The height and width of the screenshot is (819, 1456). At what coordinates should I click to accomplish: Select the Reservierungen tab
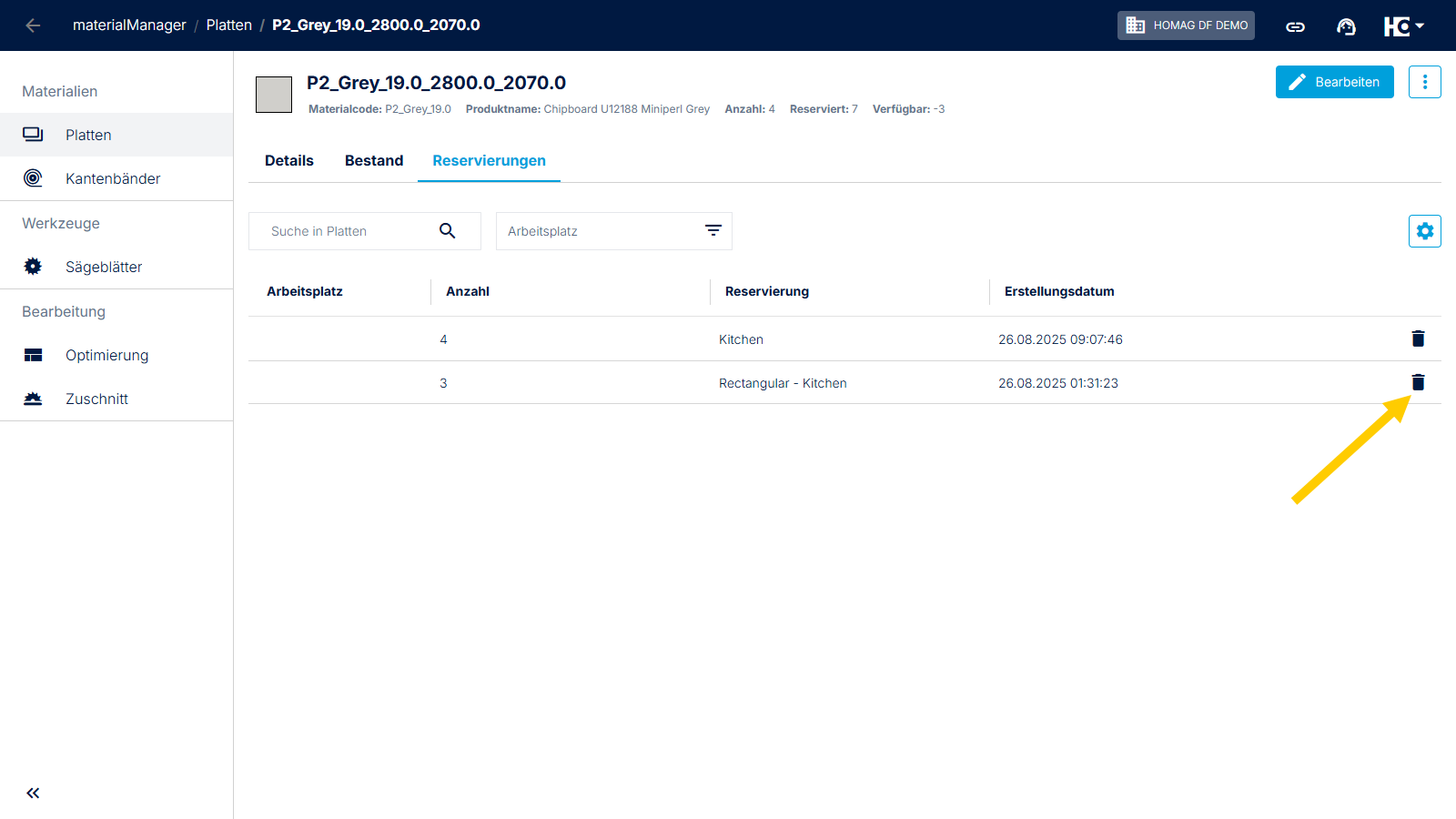coord(489,161)
